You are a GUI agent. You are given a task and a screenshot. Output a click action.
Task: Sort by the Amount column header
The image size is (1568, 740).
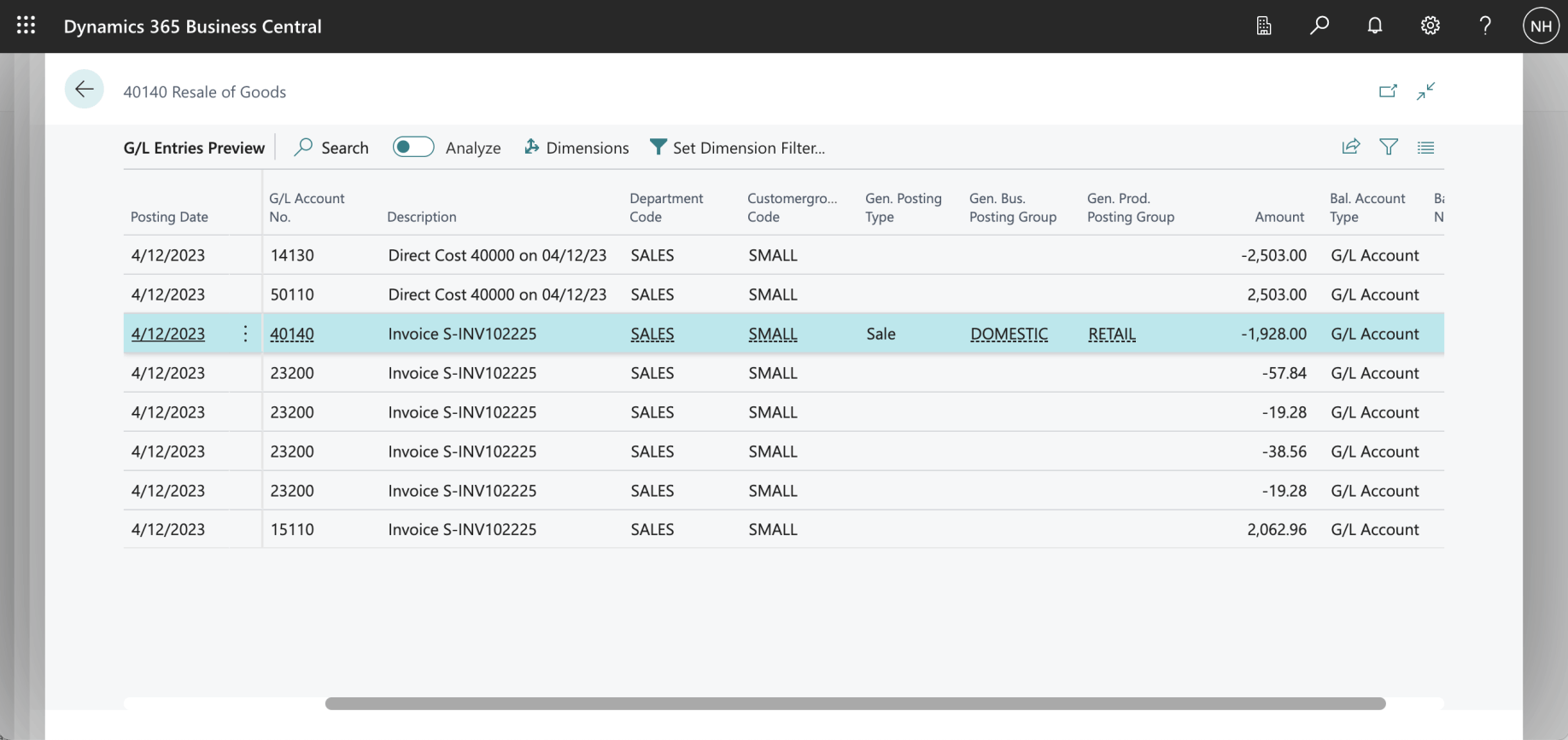[1278, 217]
